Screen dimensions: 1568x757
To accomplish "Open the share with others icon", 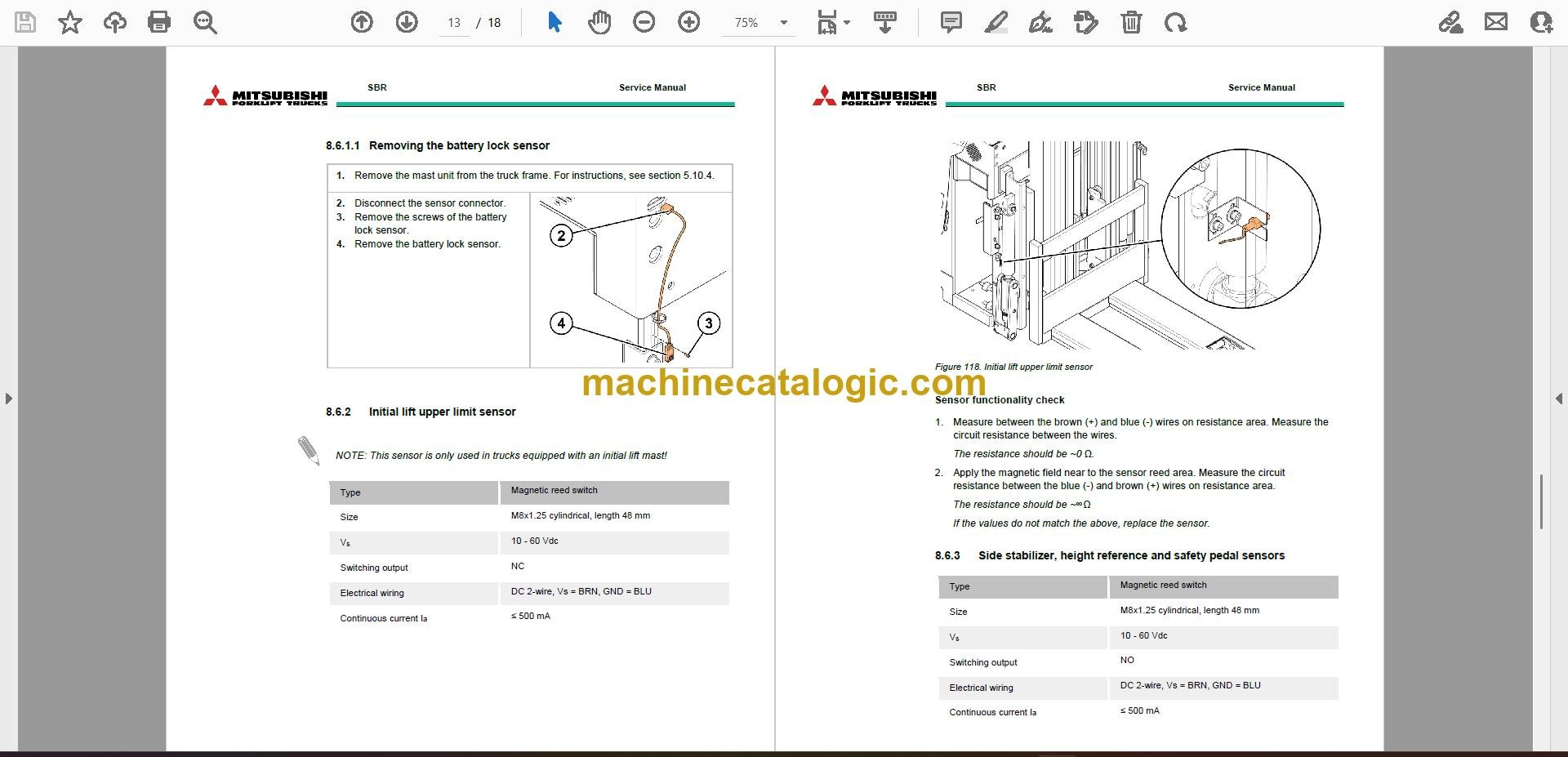I will pyautogui.click(x=1541, y=22).
